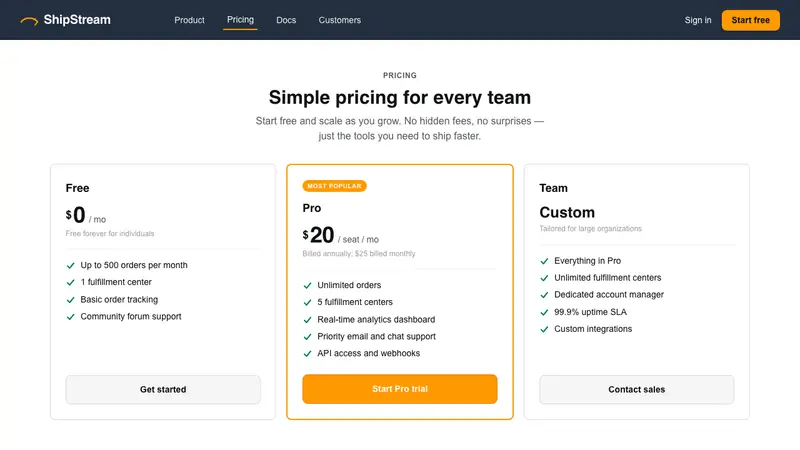Screen dimensions: 800x450
Task: Click 'Free forever for individuals' note
Action: click(x=110, y=233)
